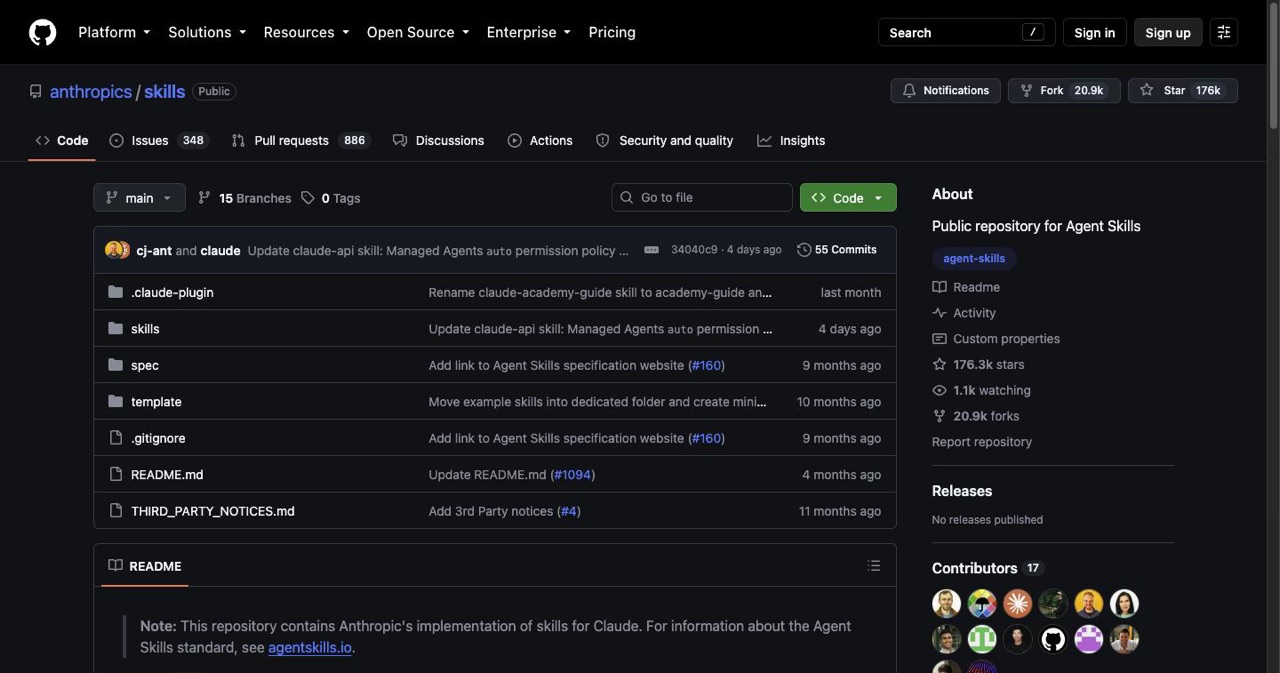The height and width of the screenshot is (673, 1280).
Task: Open the agentskills.io link
Action: pos(310,647)
